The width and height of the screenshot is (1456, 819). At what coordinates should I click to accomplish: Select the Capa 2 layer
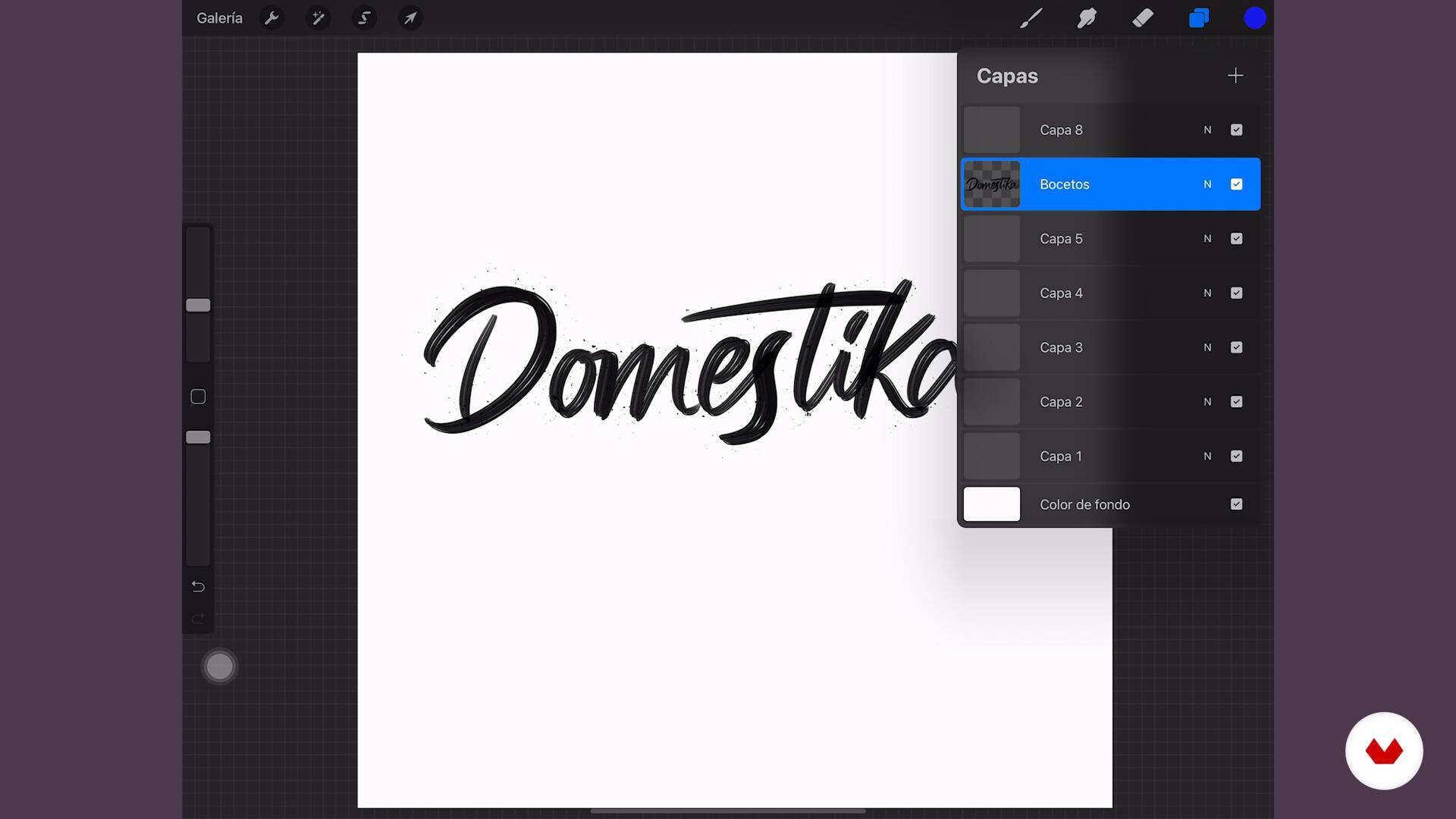point(1110,402)
